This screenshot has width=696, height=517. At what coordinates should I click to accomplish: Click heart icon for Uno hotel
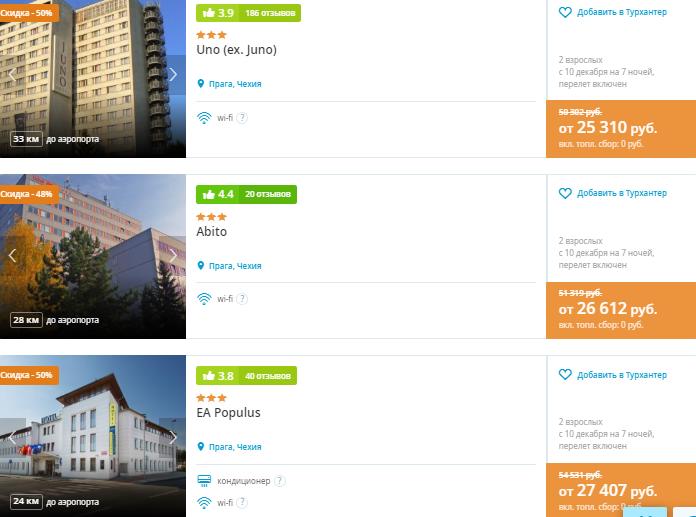point(565,12)
